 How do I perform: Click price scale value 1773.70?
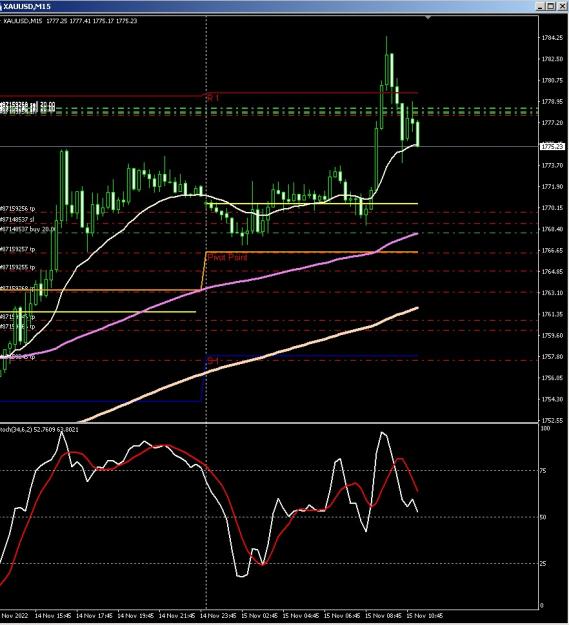pos(552,165)
